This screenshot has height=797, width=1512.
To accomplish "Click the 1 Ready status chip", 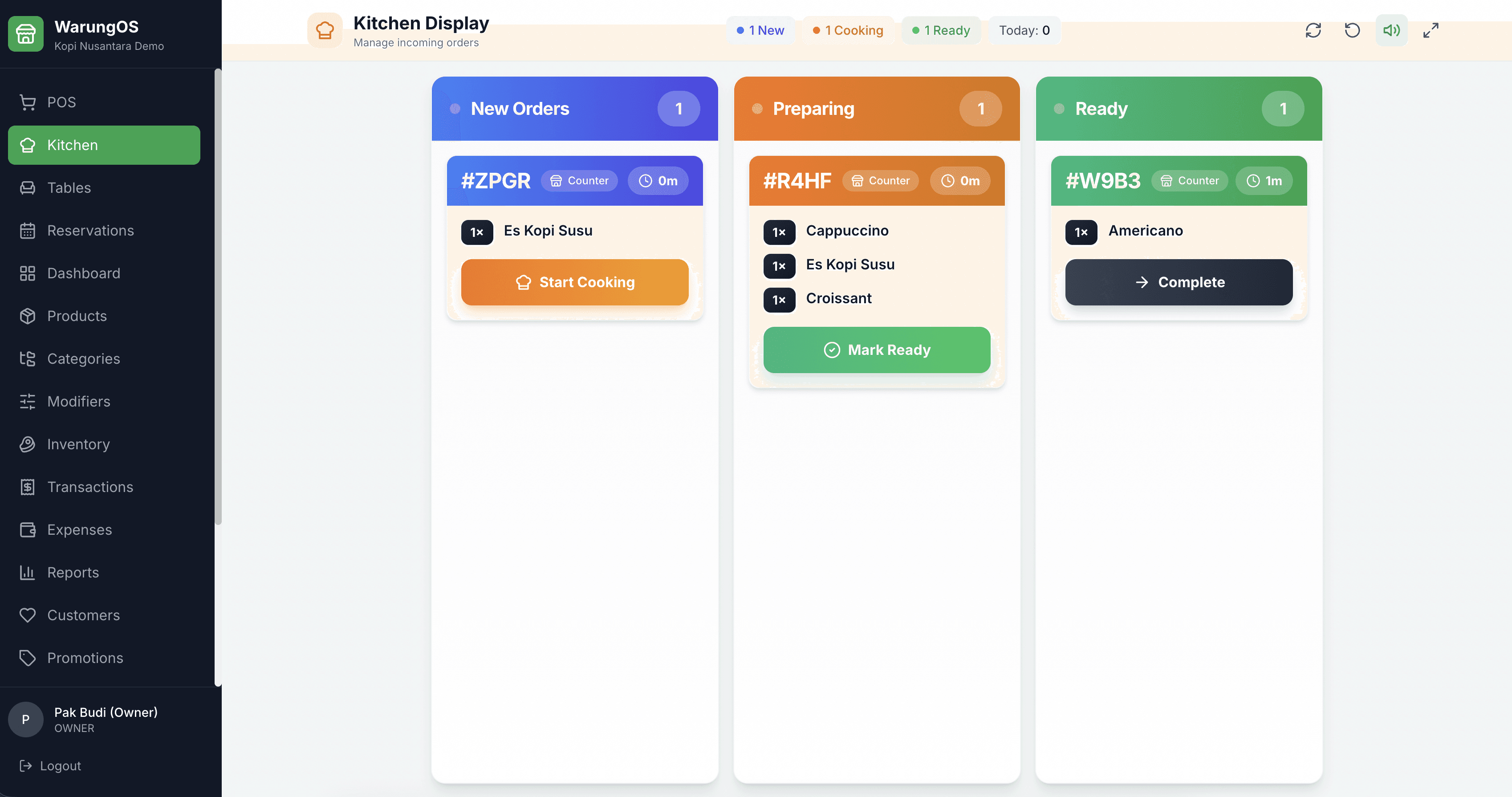I will point(941,30).
